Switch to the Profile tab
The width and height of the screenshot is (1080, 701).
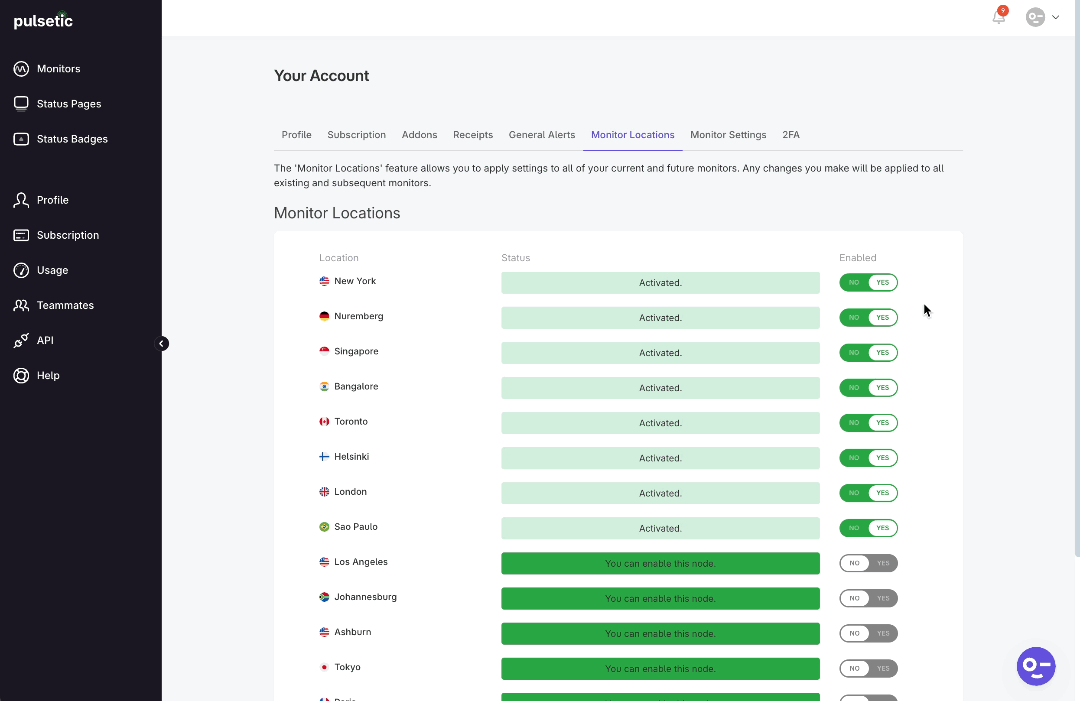click(296, 135)
